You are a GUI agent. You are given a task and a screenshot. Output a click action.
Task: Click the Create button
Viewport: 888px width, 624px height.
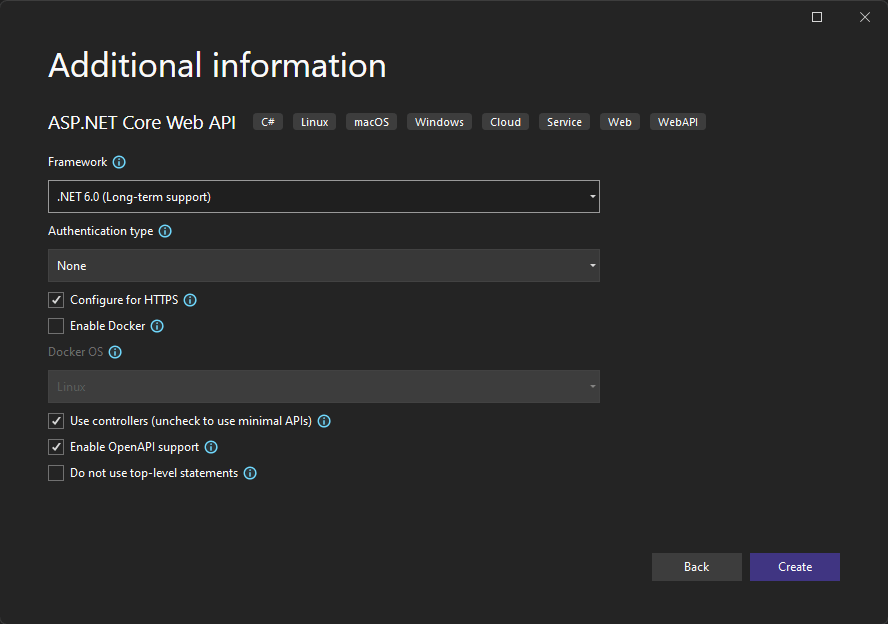[795, 567]
